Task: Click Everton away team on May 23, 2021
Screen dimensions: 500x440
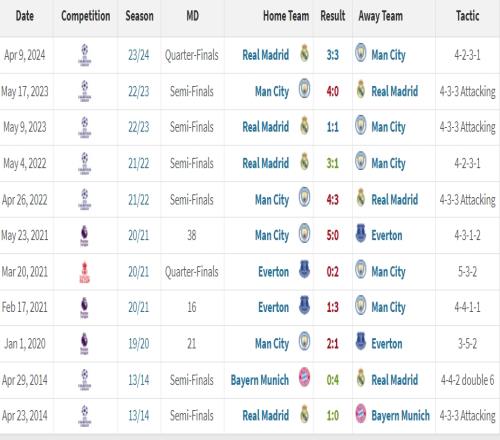Action: (387, 235)
